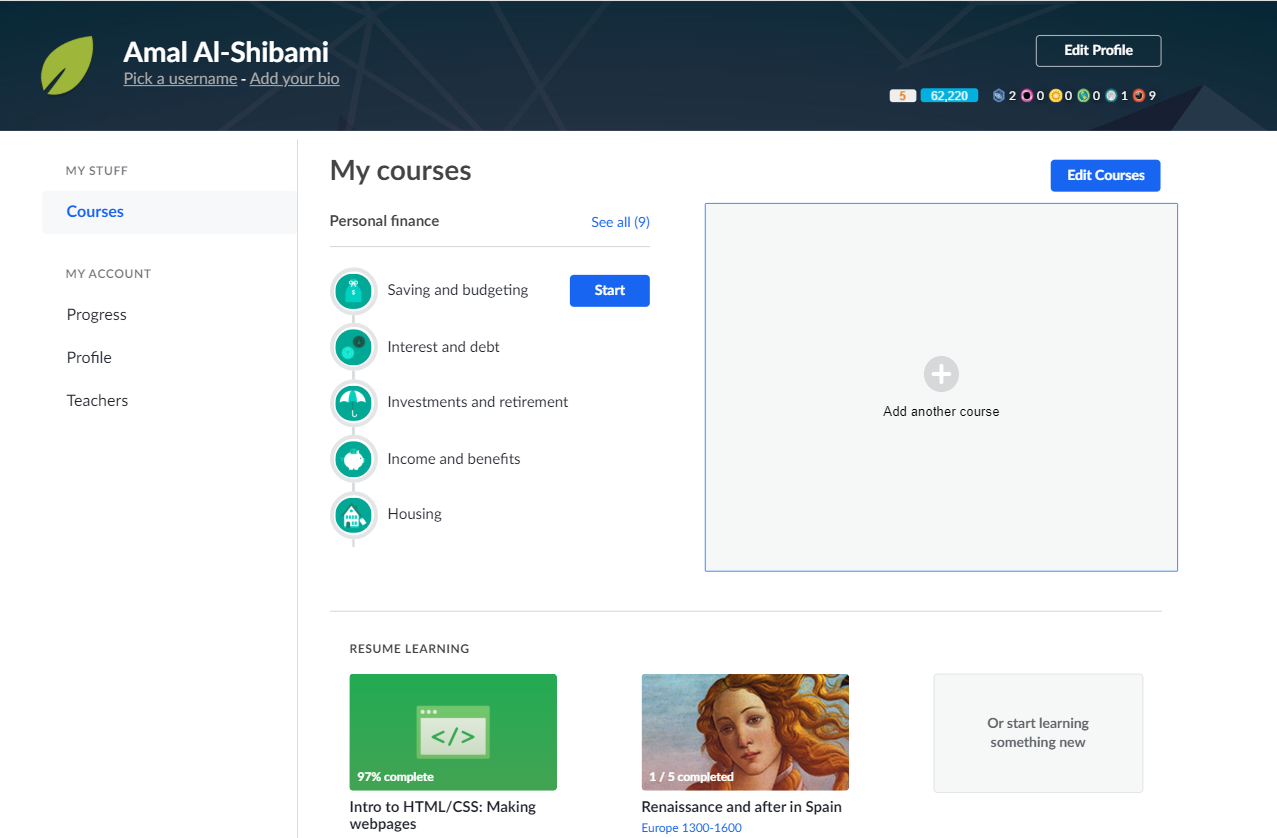Click the Sun badge icon

coord(1055,96)
